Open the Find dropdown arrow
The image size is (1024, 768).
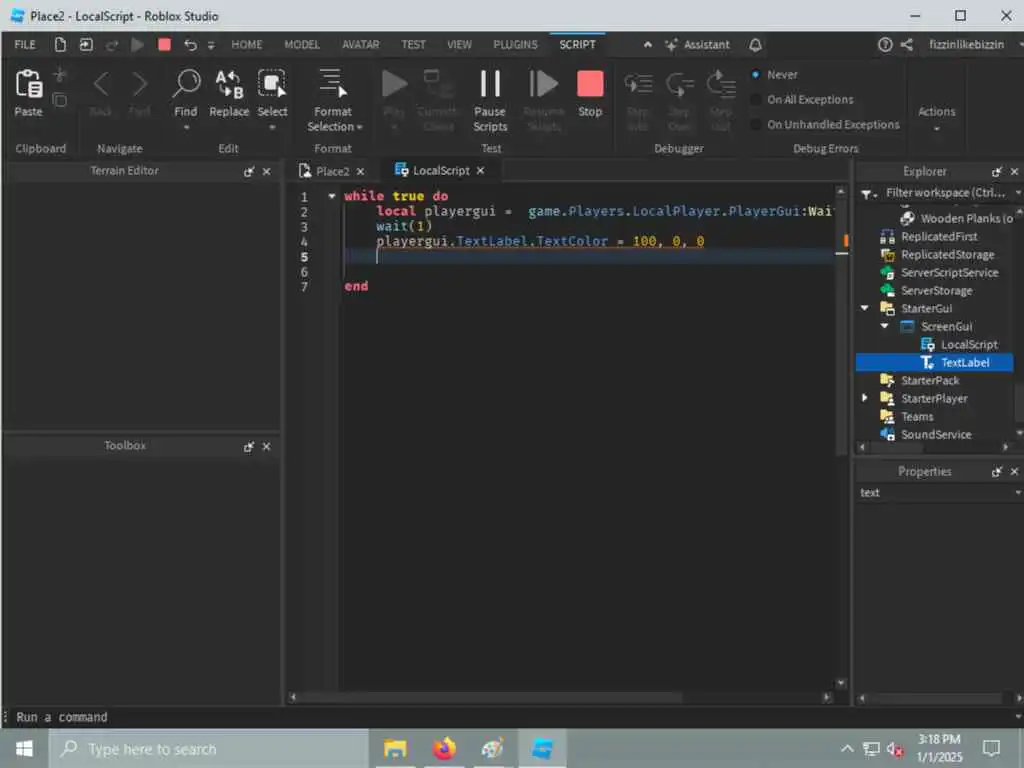pyautogui.click(x=186, y=127)
